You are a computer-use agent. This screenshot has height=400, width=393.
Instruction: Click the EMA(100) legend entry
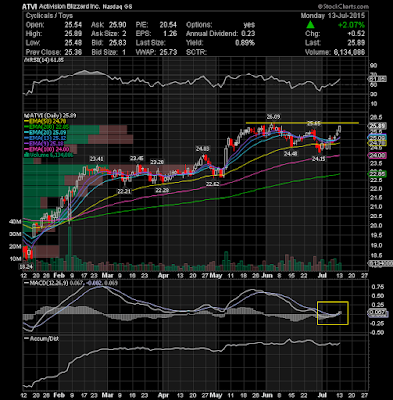pyautogui.click(x=47, y=149)
